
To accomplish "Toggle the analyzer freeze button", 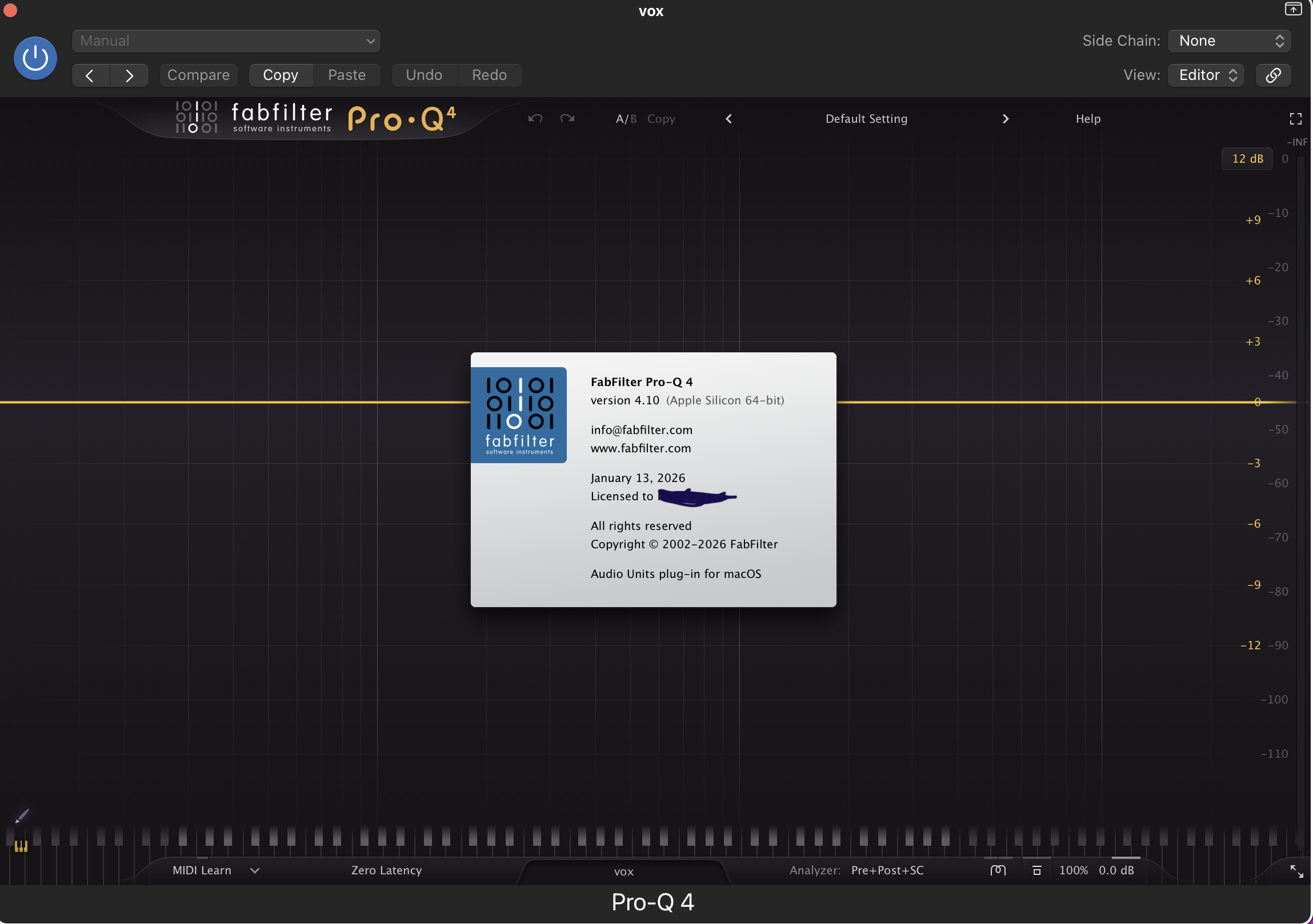I will point(1038,870).
